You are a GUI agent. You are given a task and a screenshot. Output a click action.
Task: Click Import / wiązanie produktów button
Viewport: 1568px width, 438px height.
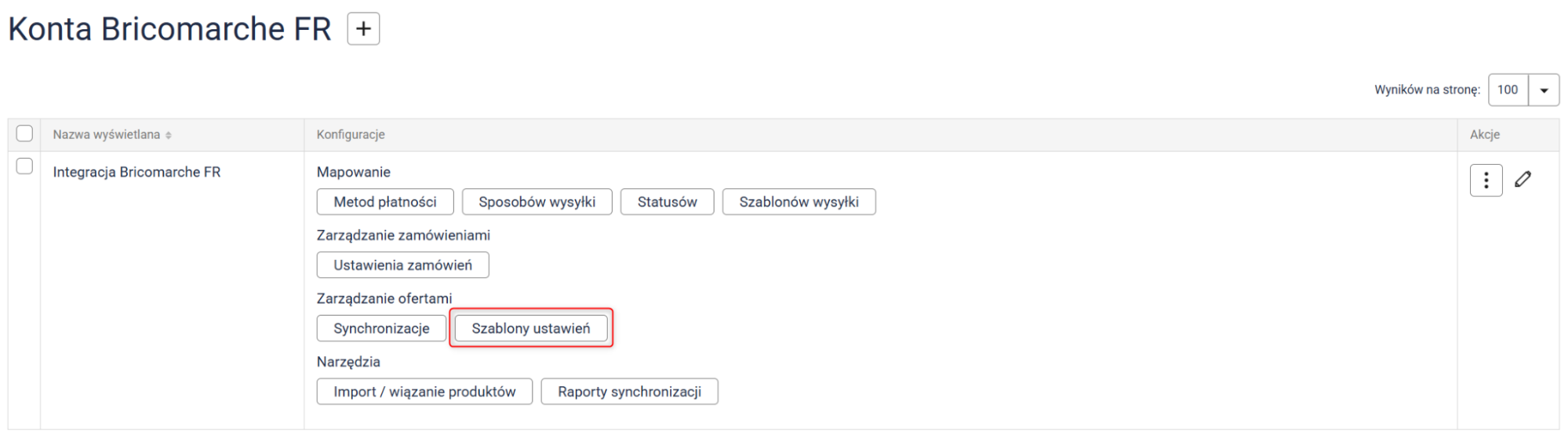point(424,392)
